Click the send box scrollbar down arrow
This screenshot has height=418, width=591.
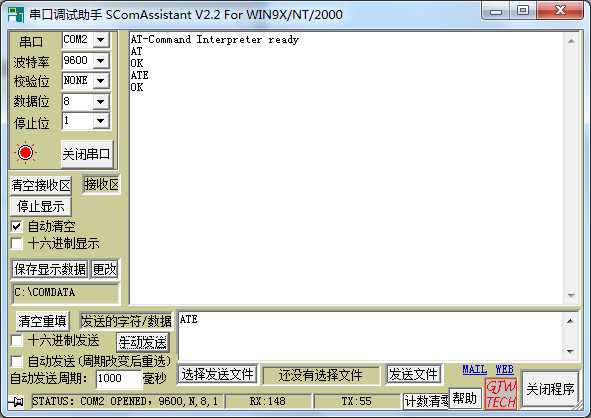click(x=570, y=351)
